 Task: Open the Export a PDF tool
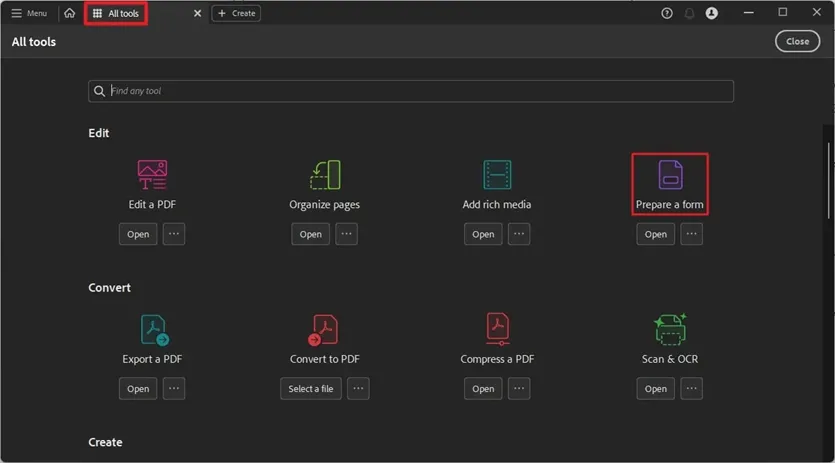pyautogui.click(x=138, y=389)
